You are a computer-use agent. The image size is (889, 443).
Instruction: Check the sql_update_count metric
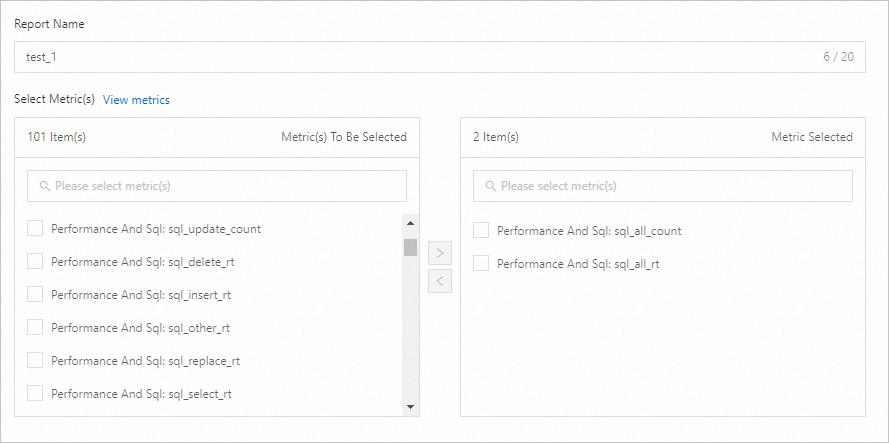35,229
